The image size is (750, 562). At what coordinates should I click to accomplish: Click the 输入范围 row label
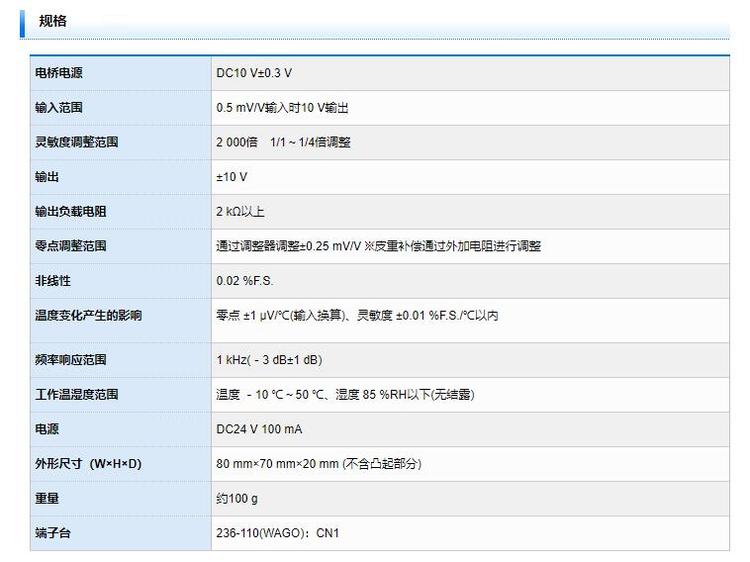point(59,107)
